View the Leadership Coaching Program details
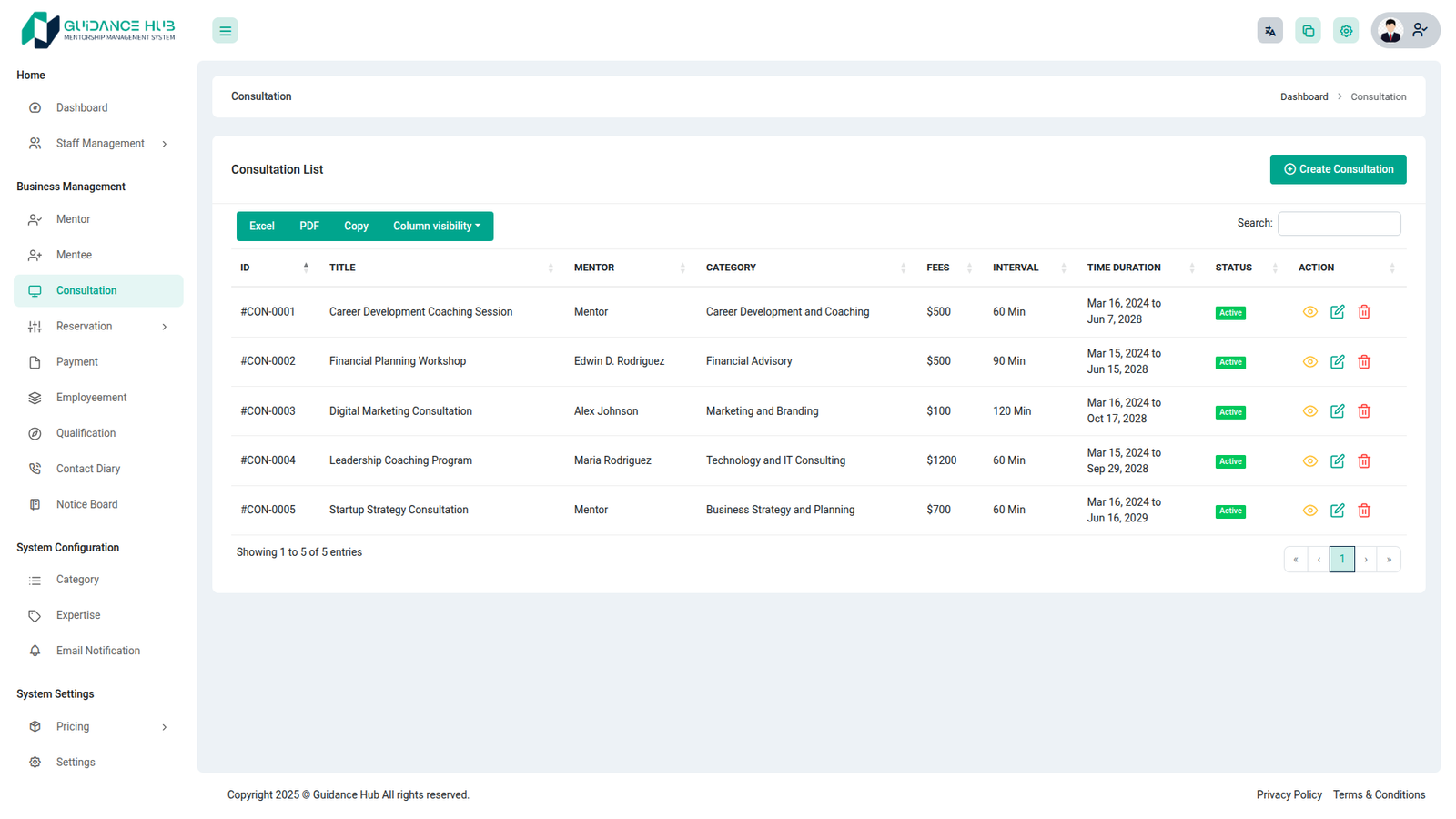Screen dimensions: 1456x819 pos(1309,461)
